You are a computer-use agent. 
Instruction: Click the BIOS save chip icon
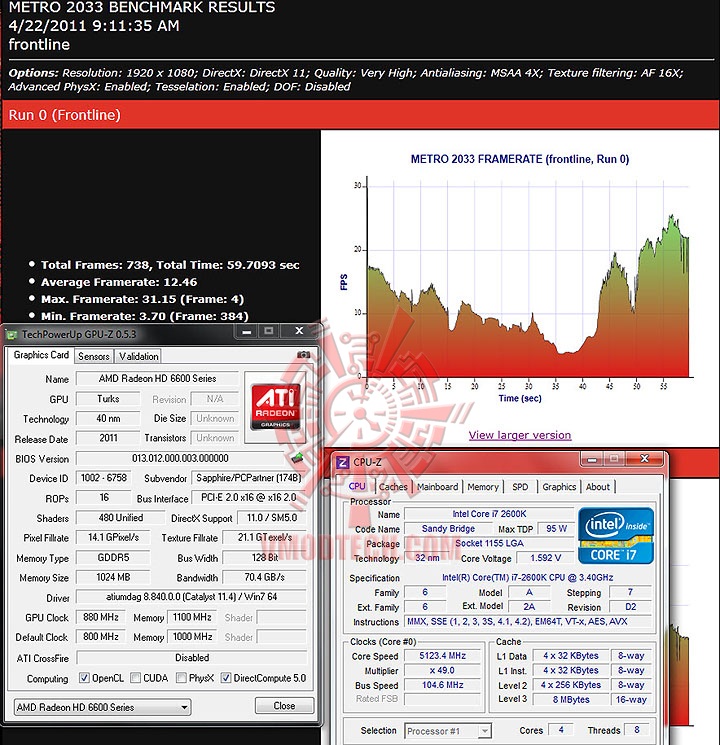[x=298, y=458]
